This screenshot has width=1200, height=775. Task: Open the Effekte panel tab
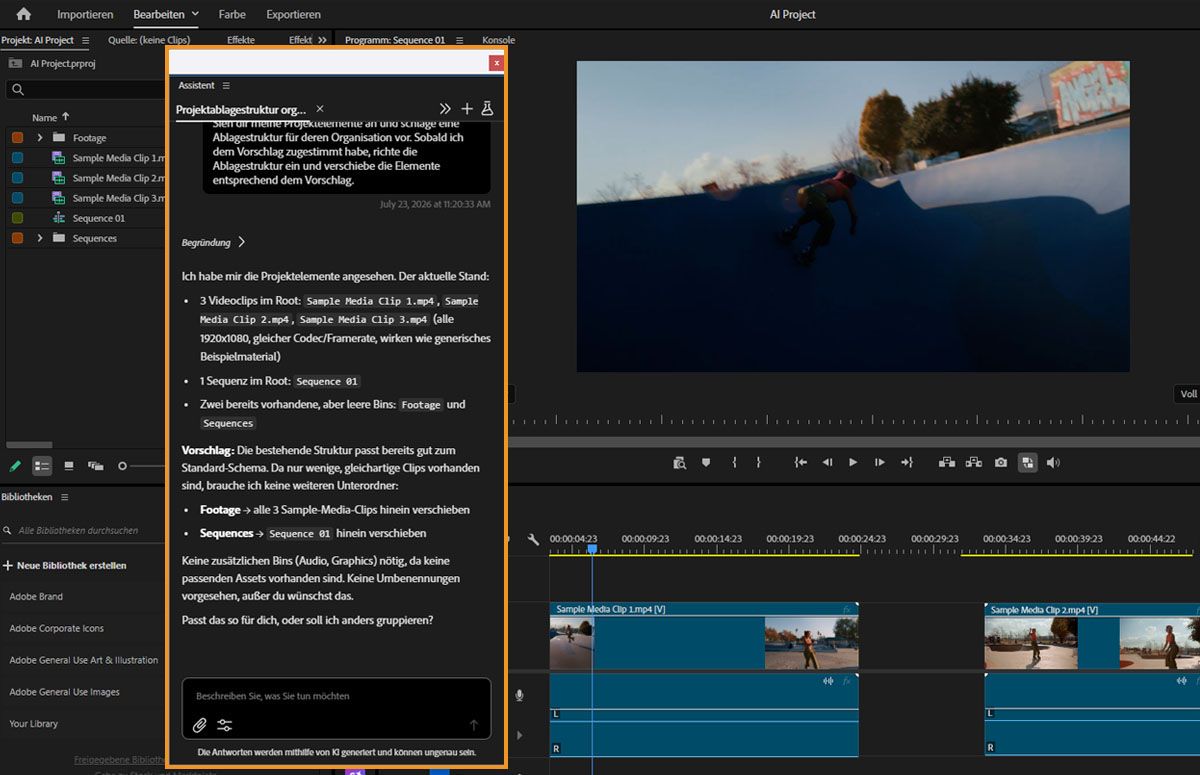pyautogui.click(x=241, y=40)
